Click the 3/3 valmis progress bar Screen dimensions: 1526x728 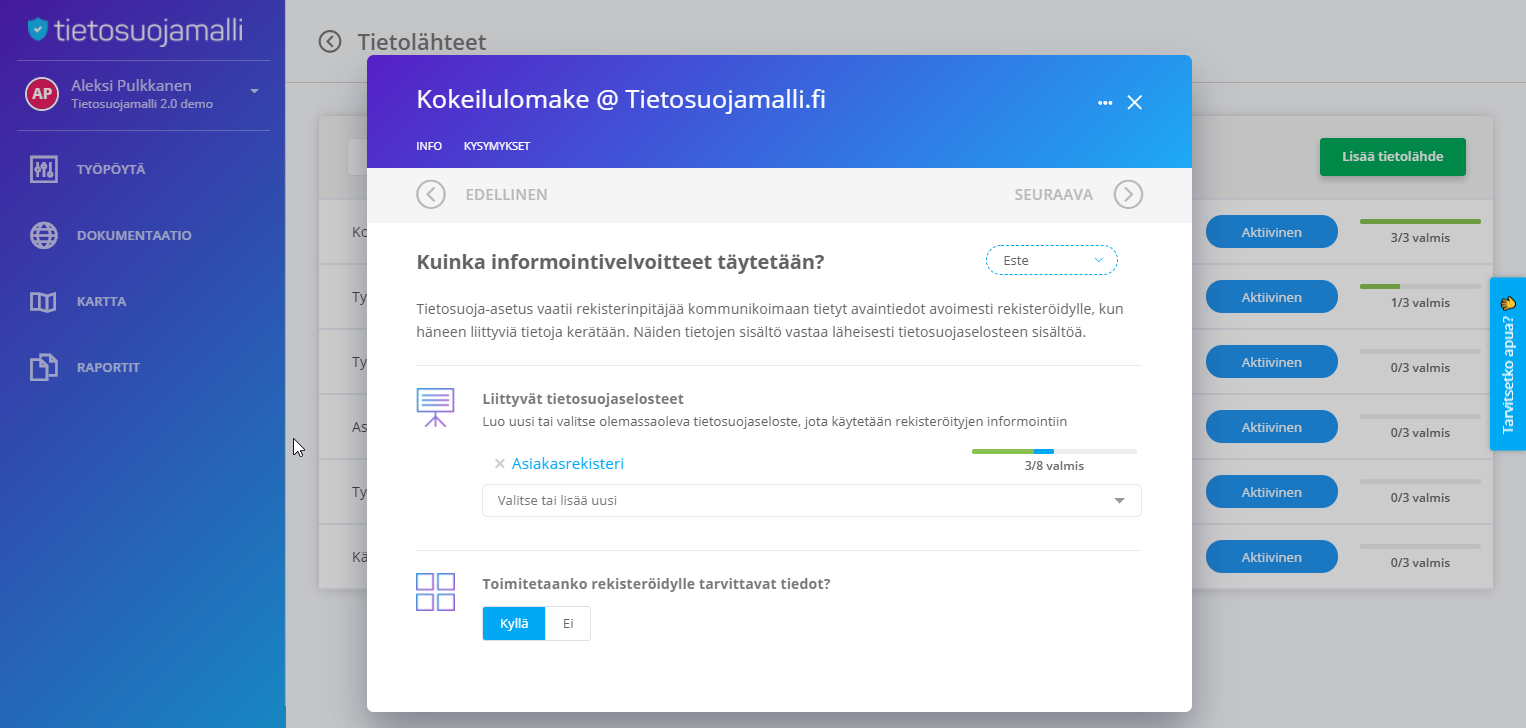(x=1420, y=221)
